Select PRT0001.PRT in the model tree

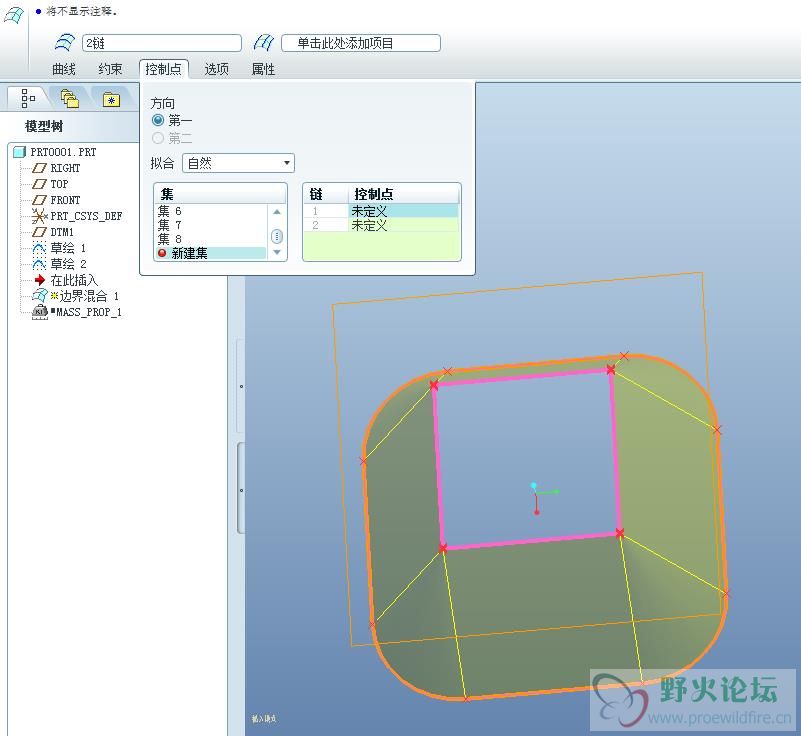pos(63,152)
